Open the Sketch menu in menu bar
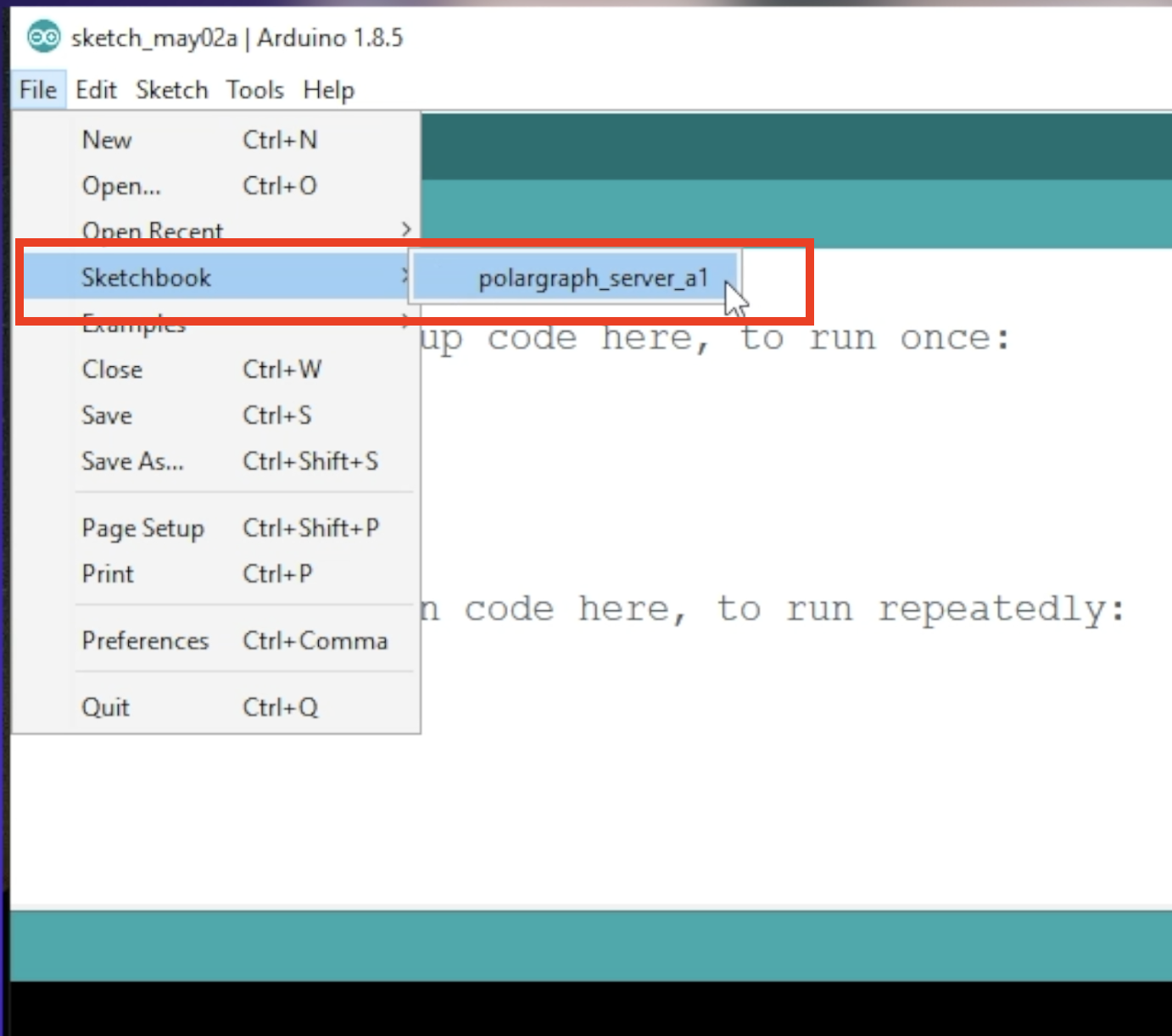Viewport: 1172px width, 1036px height. pyautogui.click(x=172, y=90)
